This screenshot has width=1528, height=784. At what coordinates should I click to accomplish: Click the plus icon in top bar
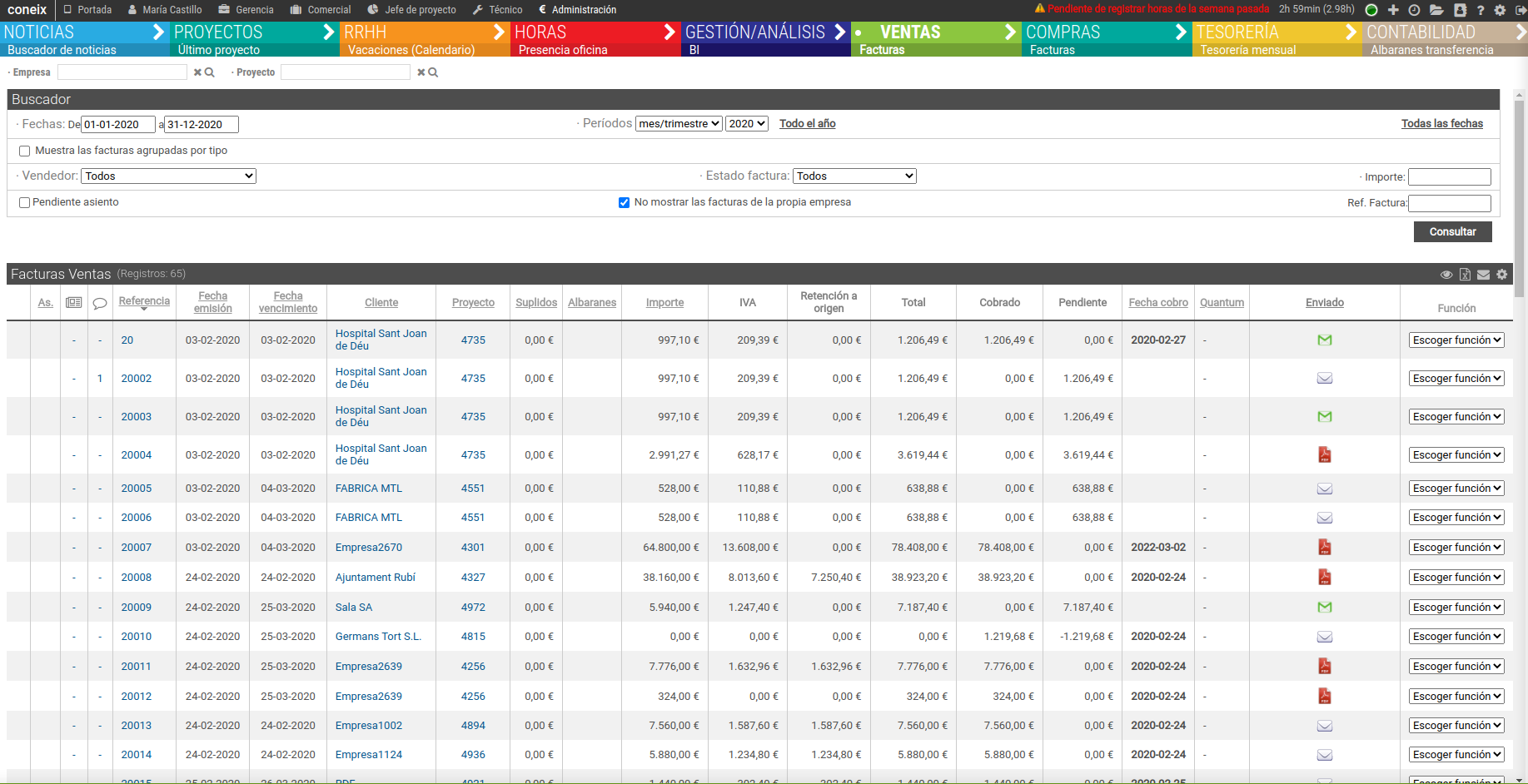(1393, 10)
